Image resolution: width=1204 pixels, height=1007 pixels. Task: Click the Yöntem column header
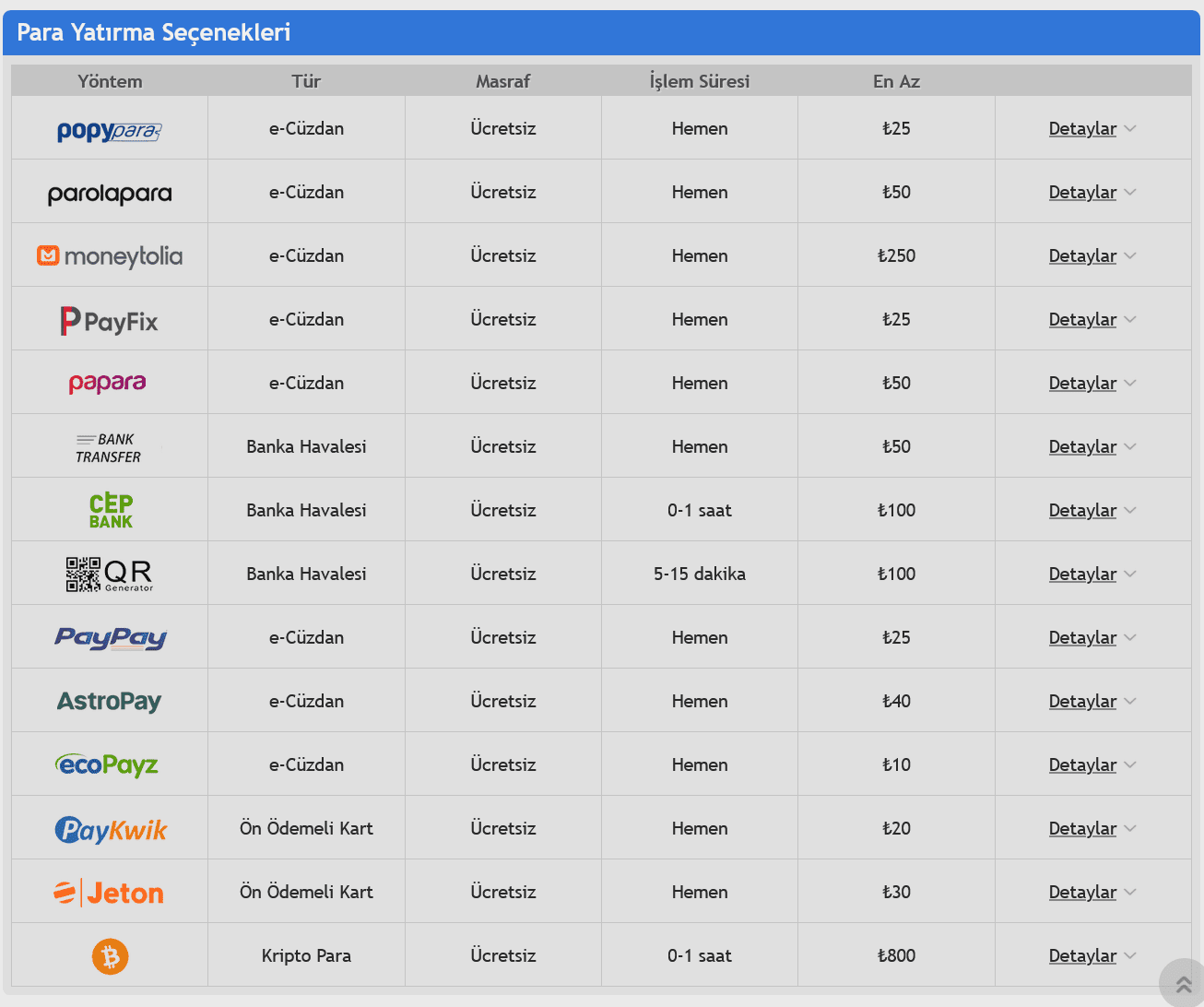point(110,81)
